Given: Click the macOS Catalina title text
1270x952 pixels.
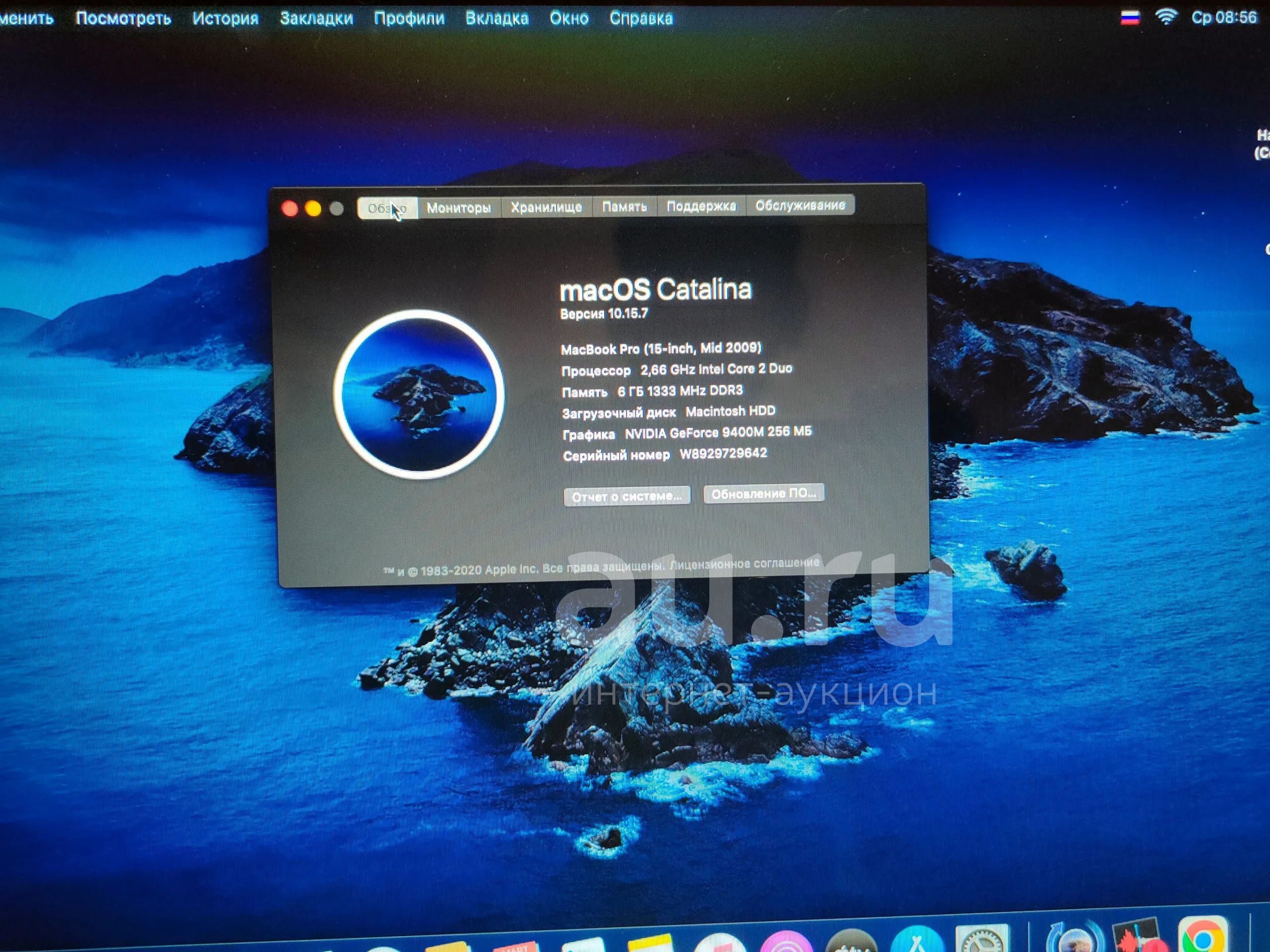Looking at the screenshot, I should coord(656,290).
